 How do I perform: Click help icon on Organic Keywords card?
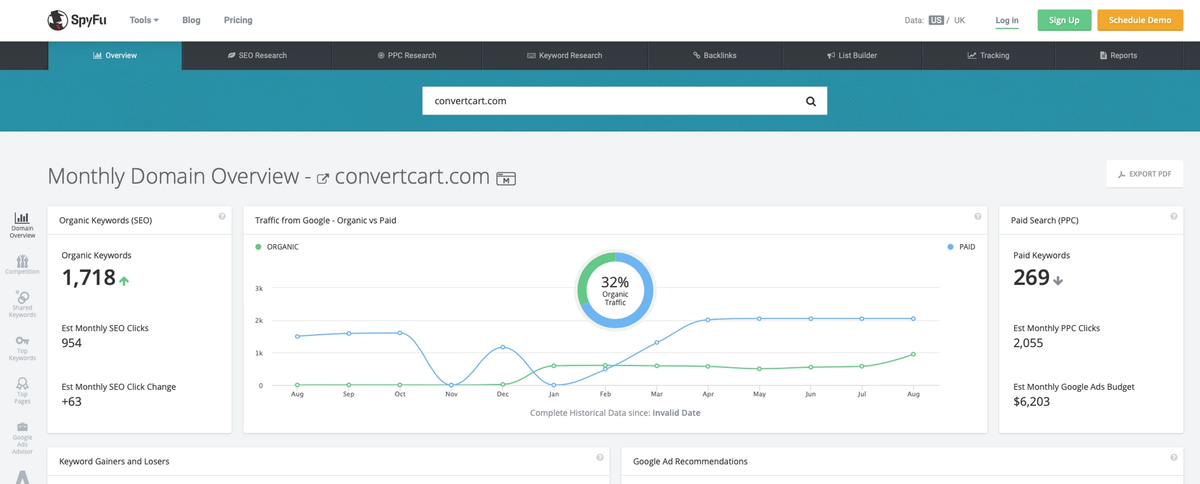pyautogui.click(x=220, y=217)
